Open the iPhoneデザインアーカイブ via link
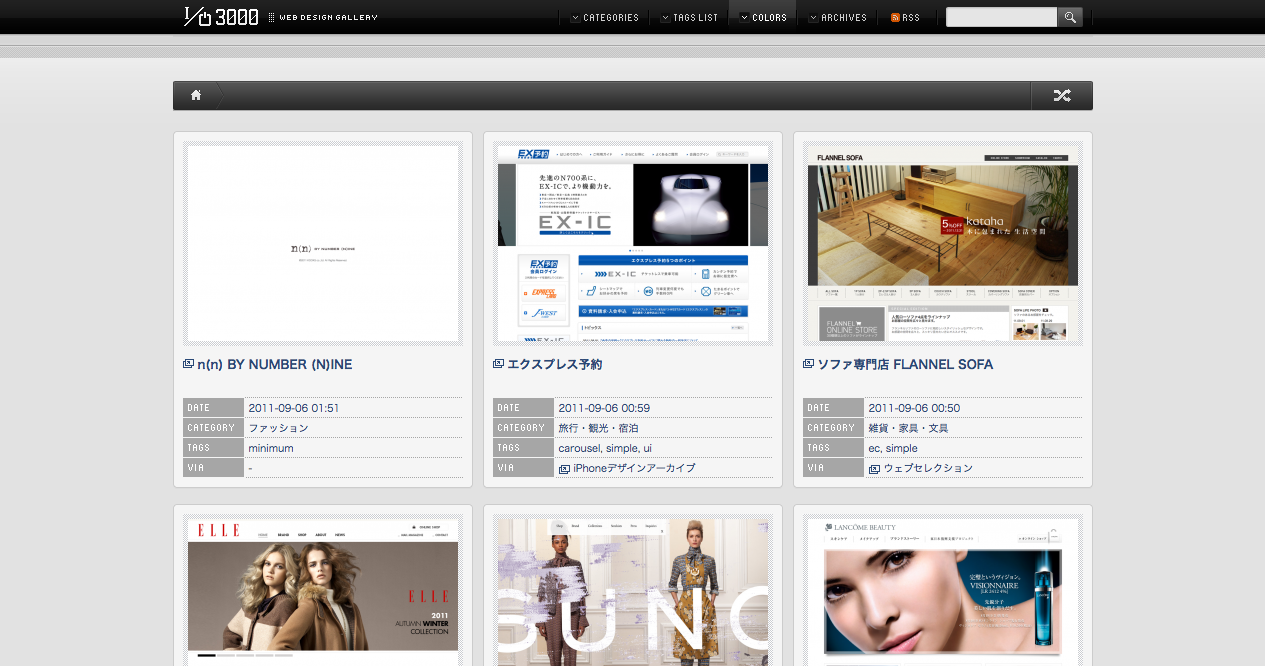 point(634,468)
